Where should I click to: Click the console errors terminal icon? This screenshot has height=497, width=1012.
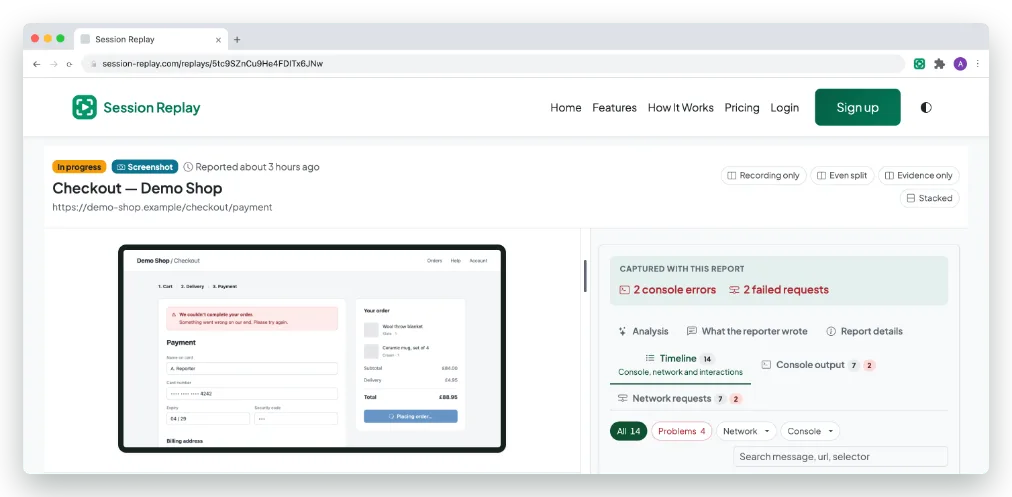point(624,290)
